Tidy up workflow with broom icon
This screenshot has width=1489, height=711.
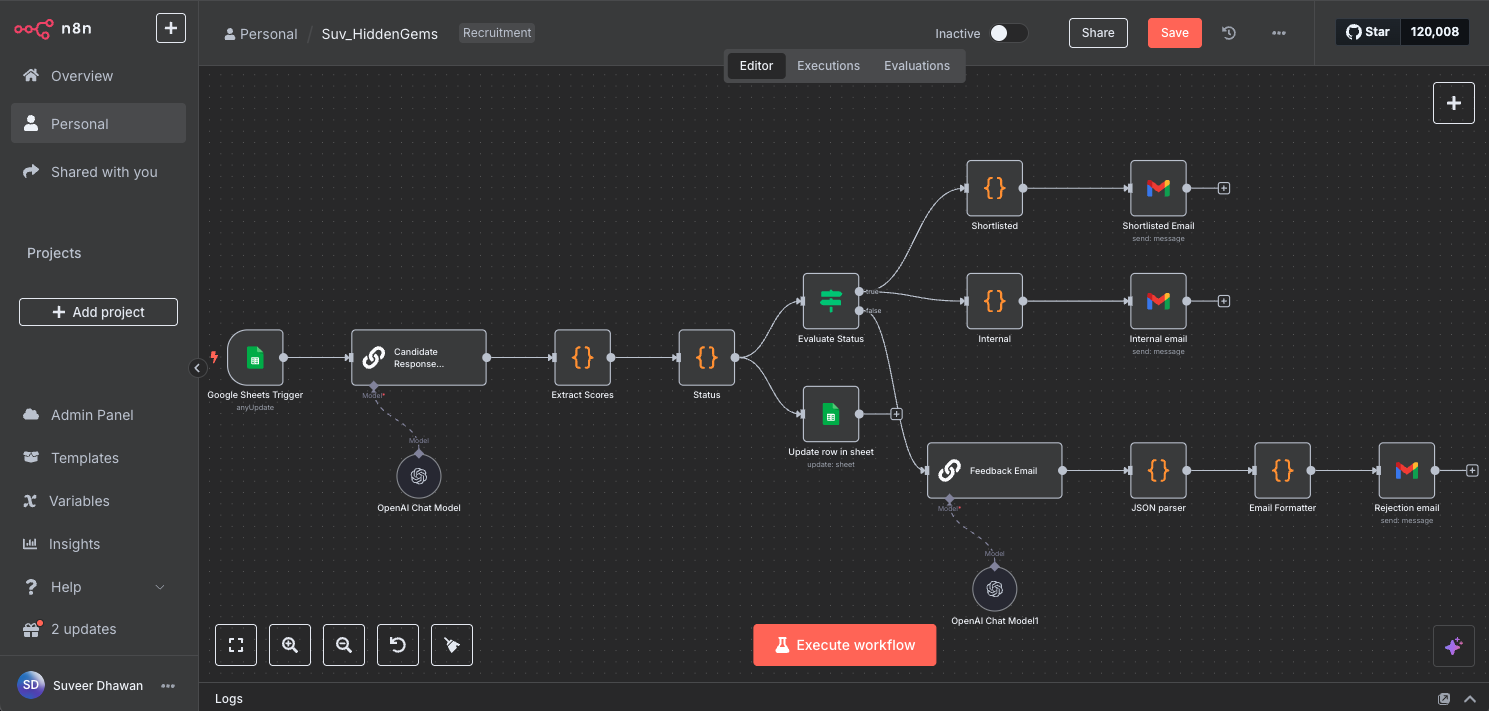pyautogui.click(x=452, y=645)
